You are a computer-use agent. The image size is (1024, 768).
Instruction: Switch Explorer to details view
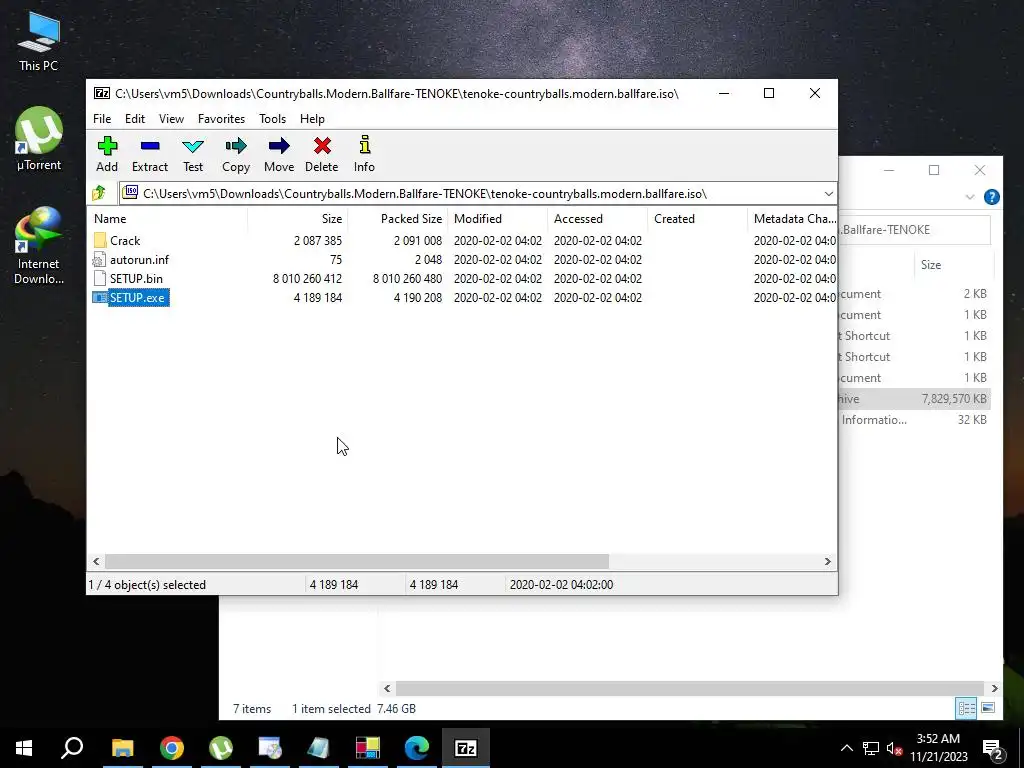pyautogui.click(x=967, y=708)
